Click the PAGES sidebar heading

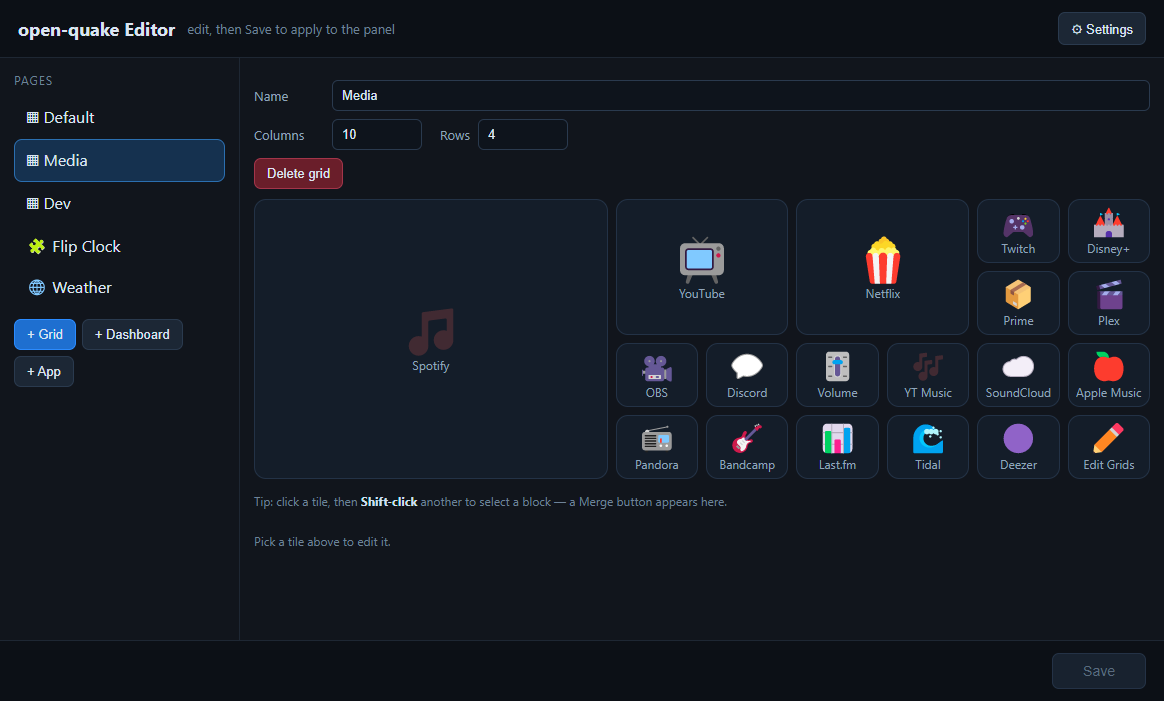(x=33, y=80)
